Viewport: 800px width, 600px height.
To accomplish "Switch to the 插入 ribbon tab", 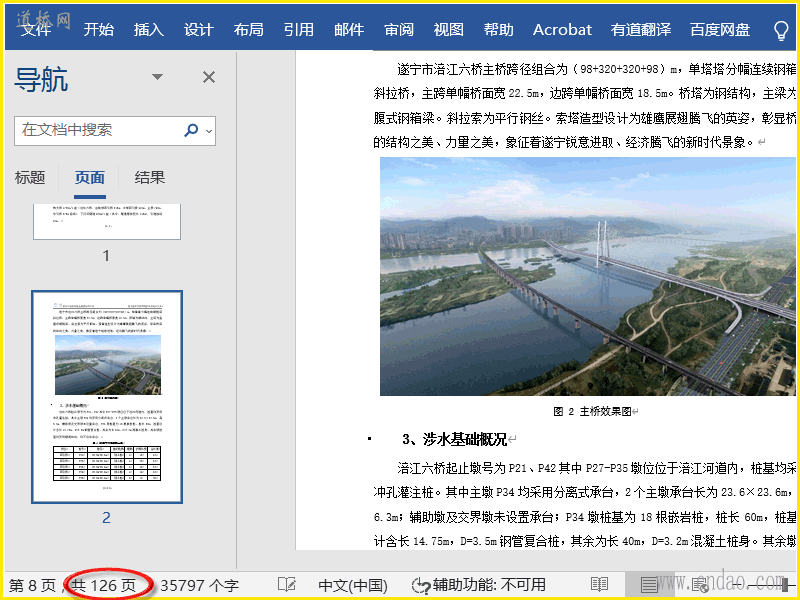I will (148, 29).
